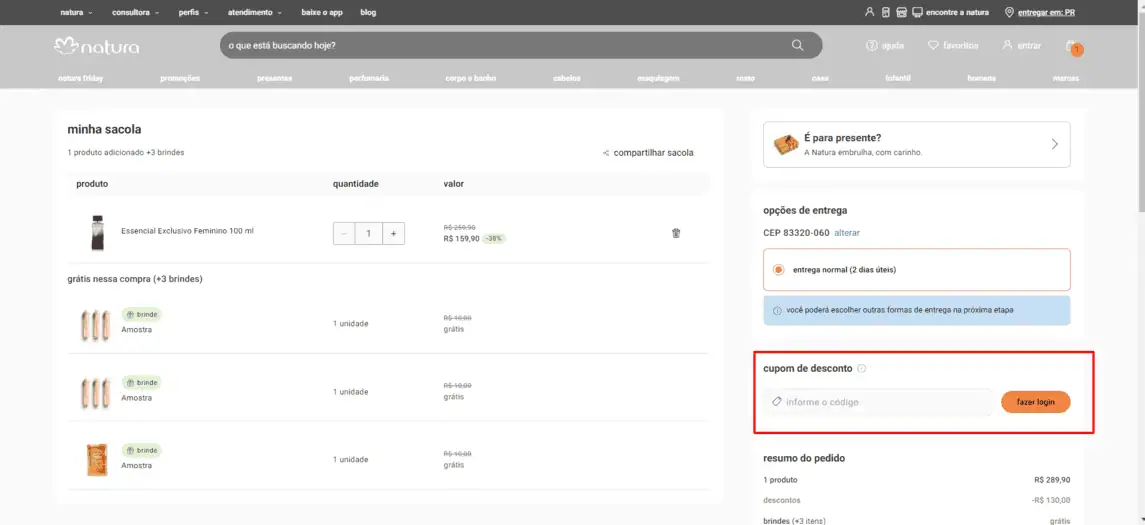This screenshot has height=525, width=1145.
Task: Click the R$ 289,90 summary value
Action: click(x=1052, y=480)
